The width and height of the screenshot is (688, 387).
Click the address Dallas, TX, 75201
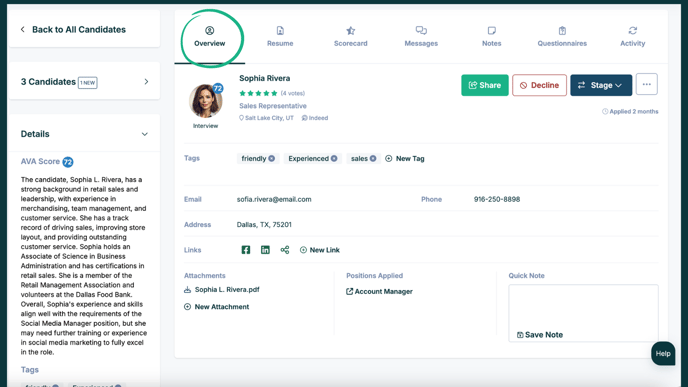point(264,225)
